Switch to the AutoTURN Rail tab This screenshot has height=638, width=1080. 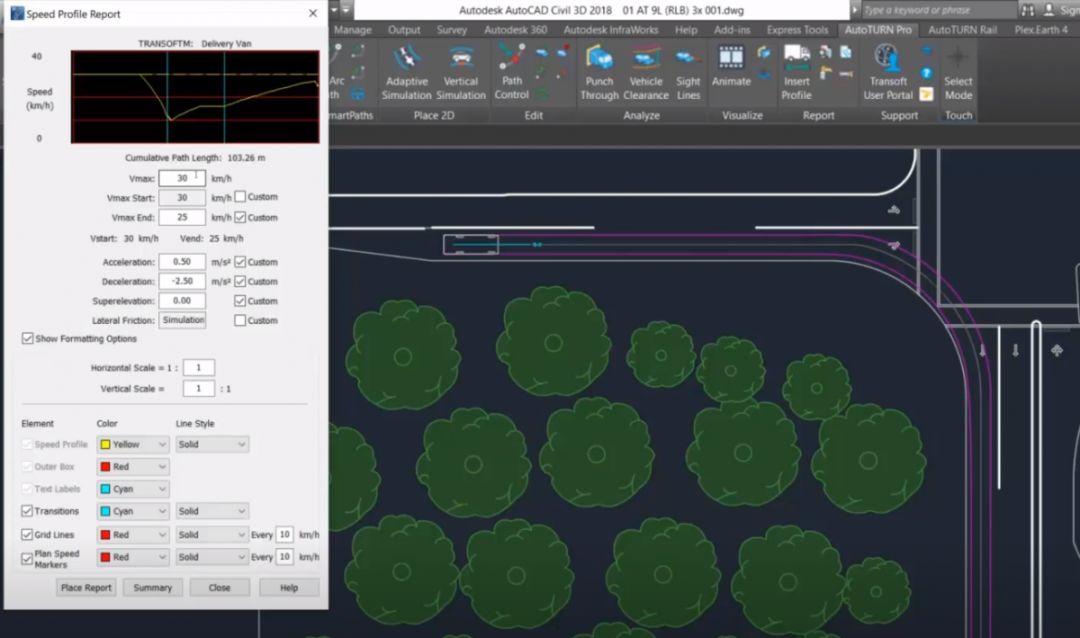point(962,30)
